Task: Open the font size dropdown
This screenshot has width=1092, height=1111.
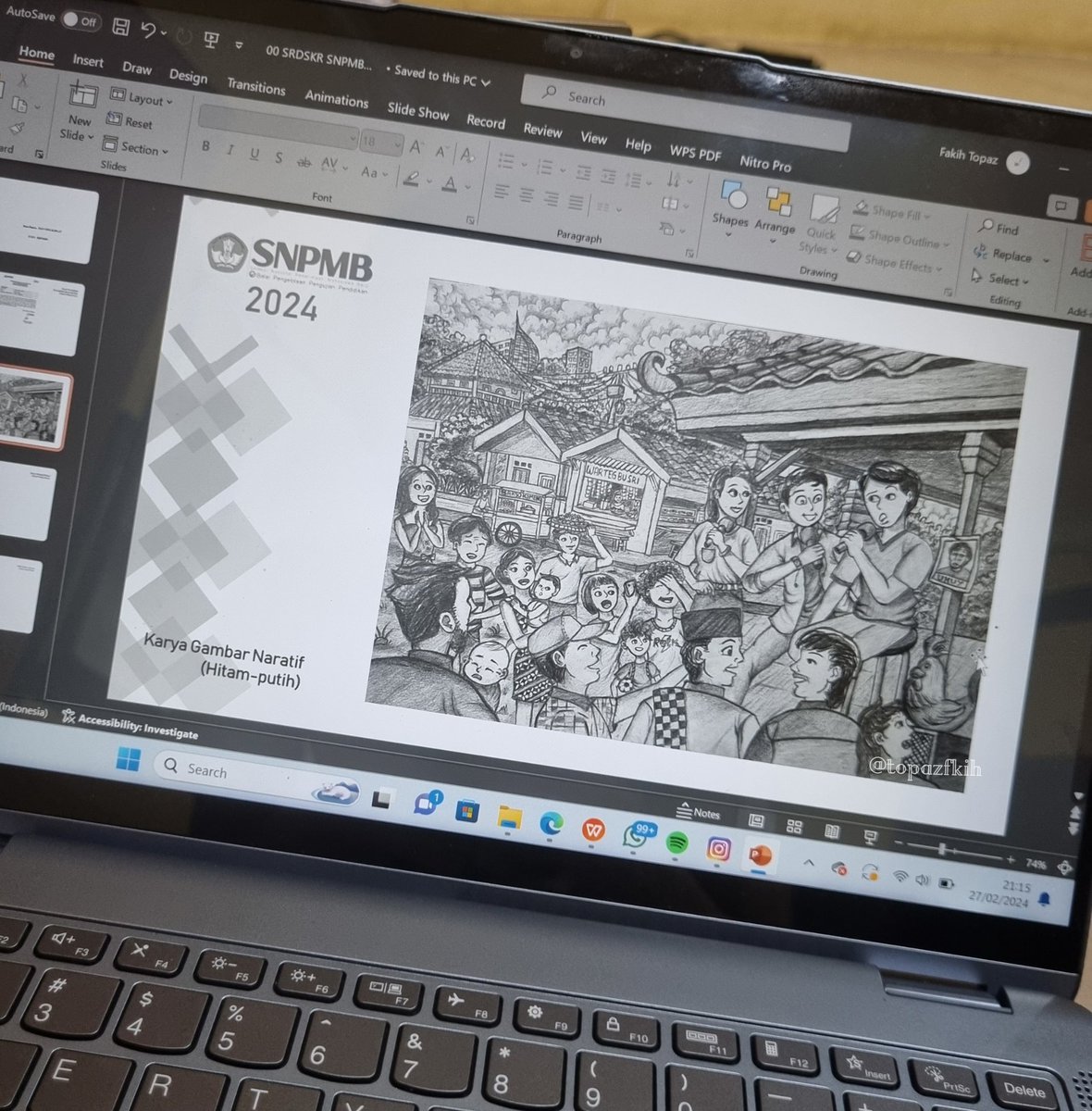Action: [381, 143]
